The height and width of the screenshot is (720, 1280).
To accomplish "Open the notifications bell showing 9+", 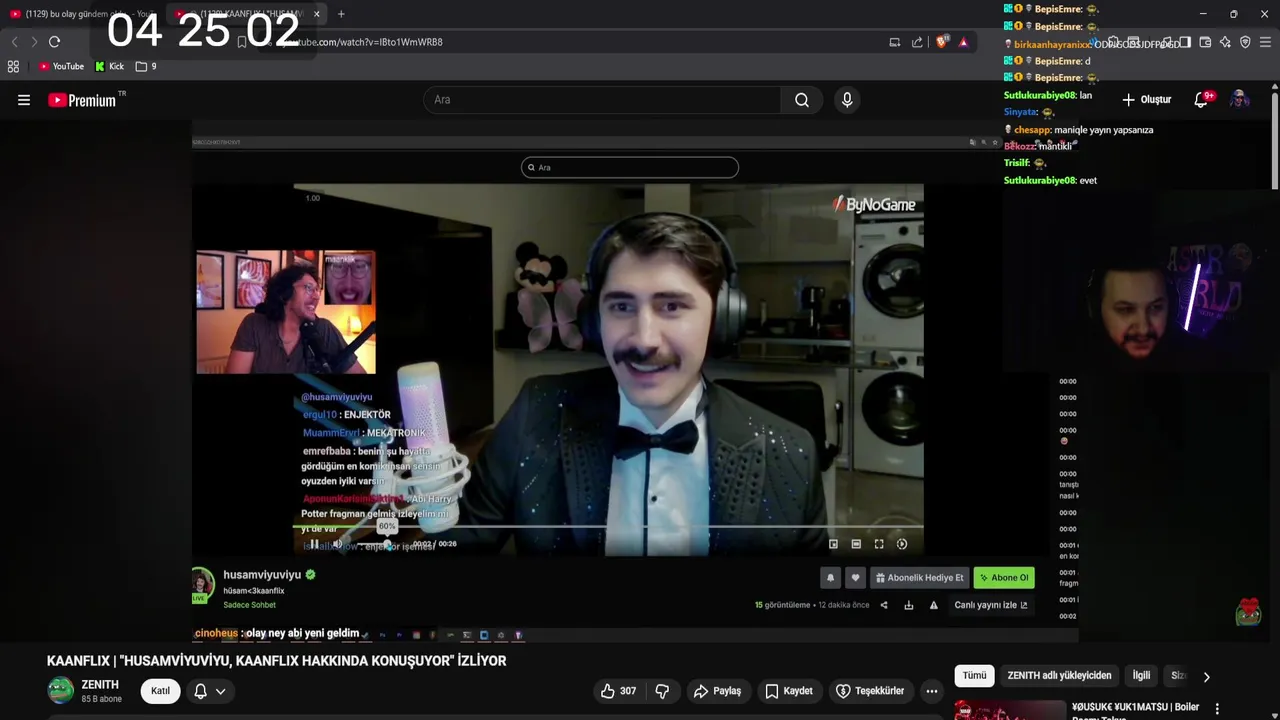I will (1203, 99).
